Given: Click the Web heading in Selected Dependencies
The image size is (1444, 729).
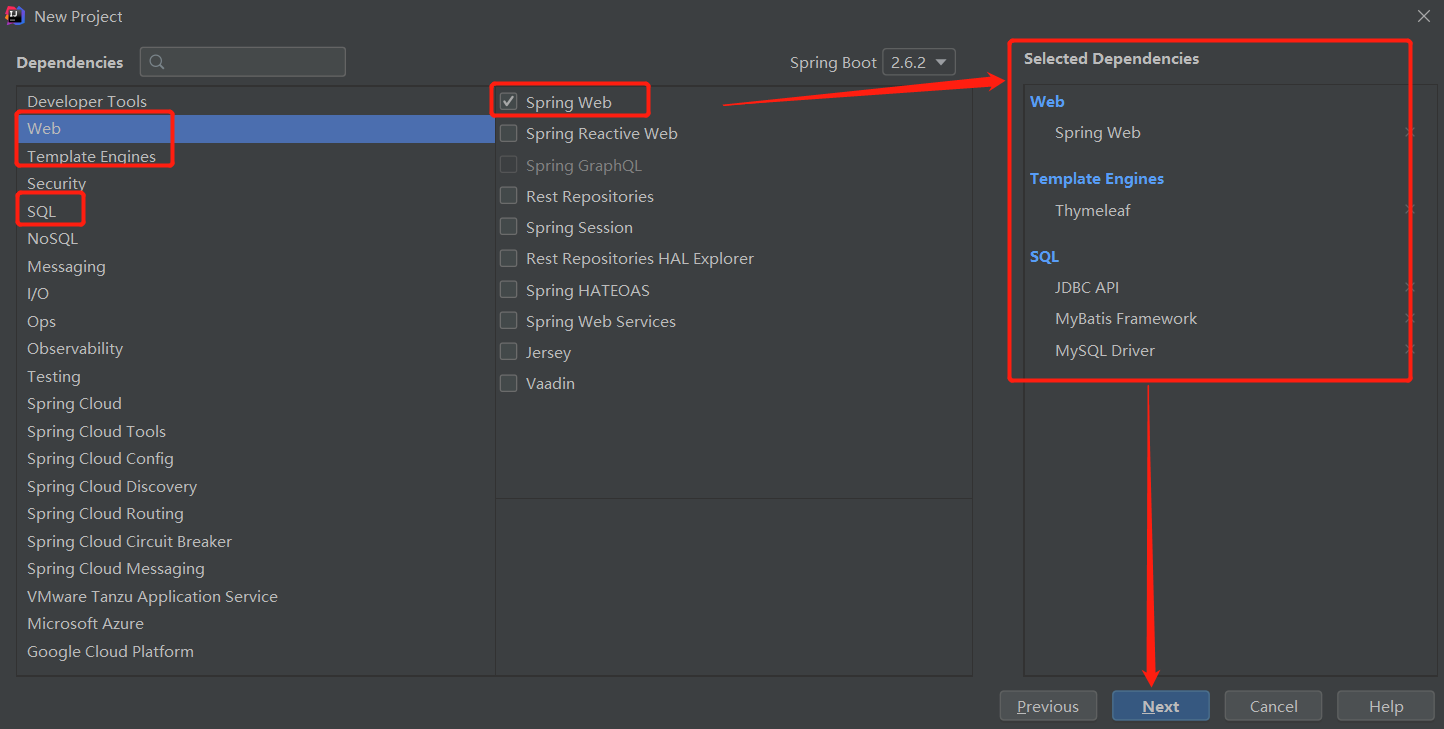Looking at the screenshot, I should coord(1047,102).
